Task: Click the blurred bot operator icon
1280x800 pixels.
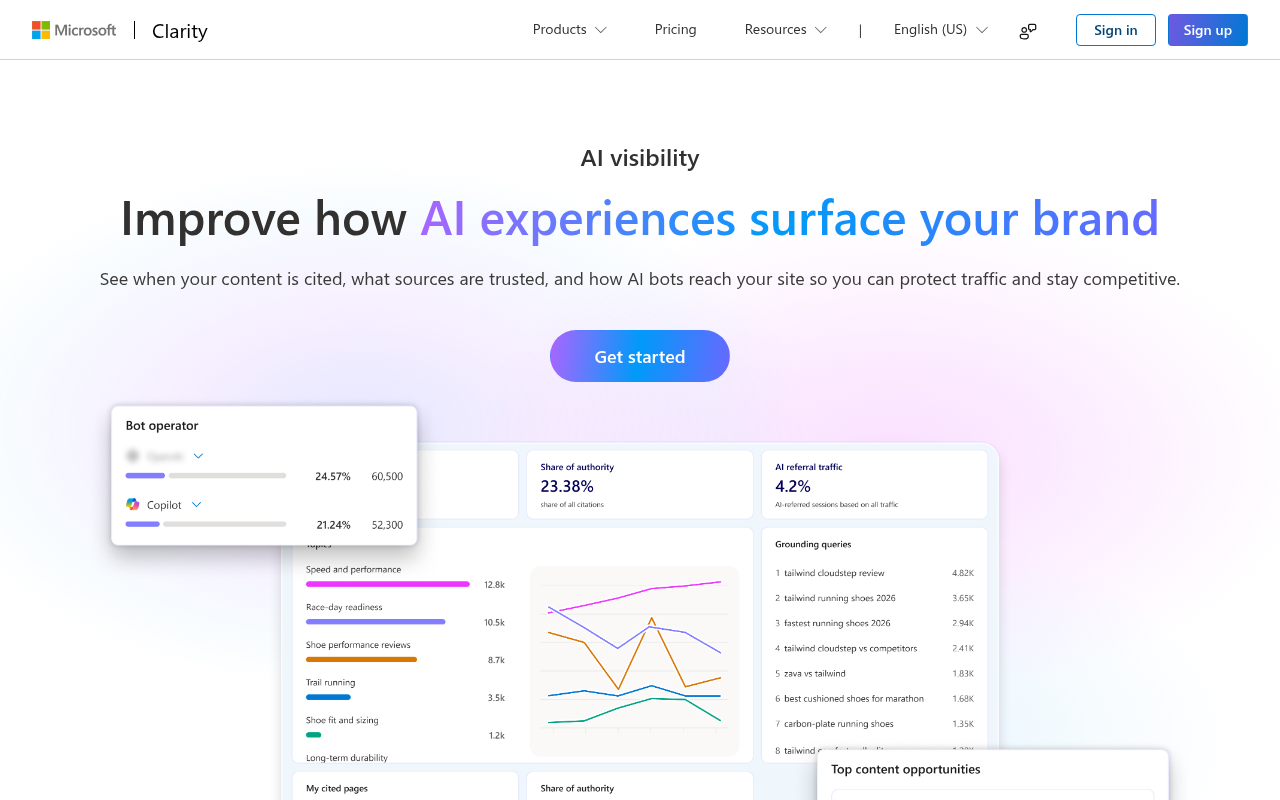Action: tap(133, 456)
